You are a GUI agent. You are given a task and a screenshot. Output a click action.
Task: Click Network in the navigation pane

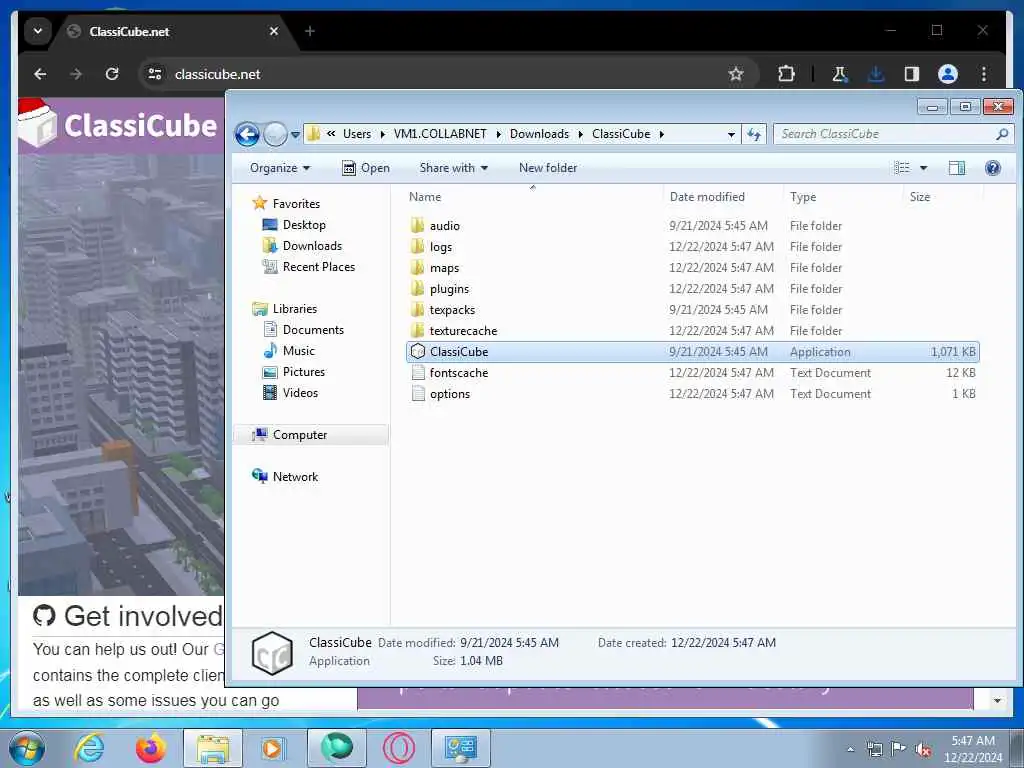click(285, 477)
